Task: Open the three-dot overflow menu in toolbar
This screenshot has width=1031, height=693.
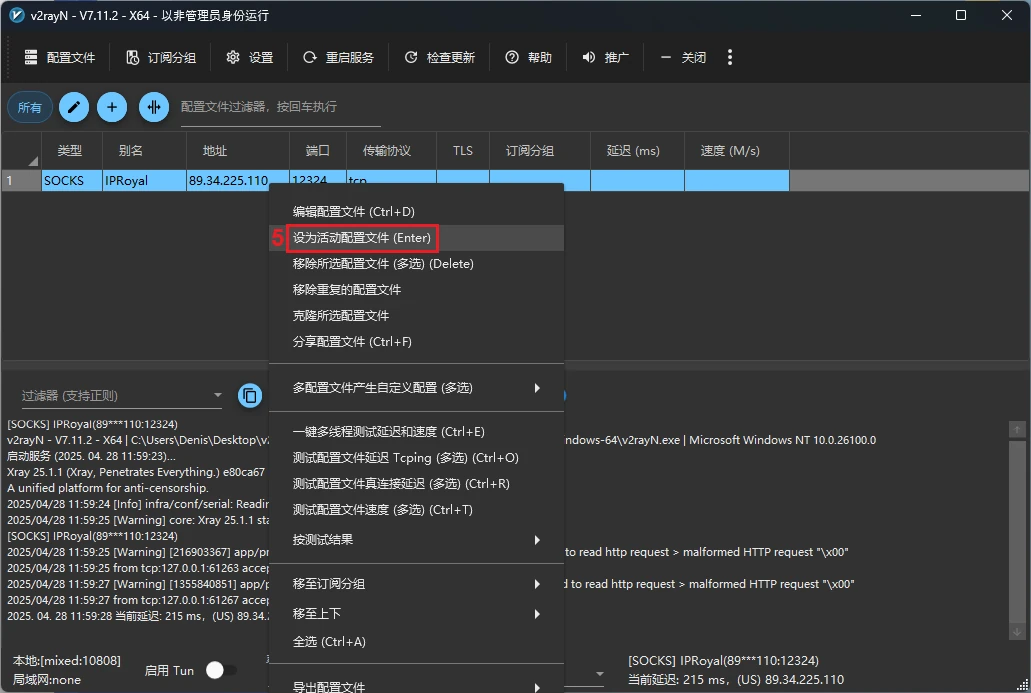Action: tap(730, 57)
